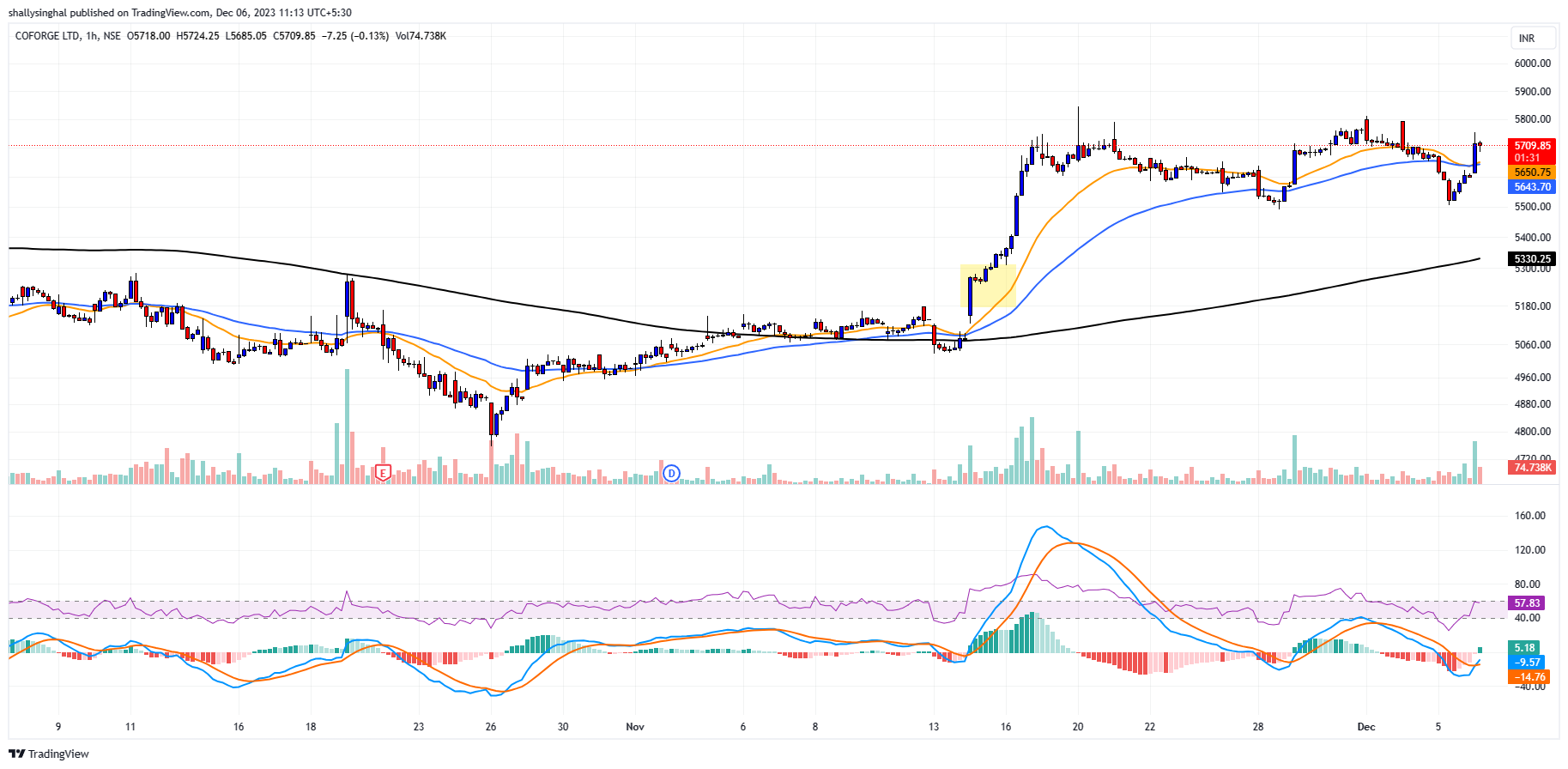Click the '22' date label on time axis
This screenshot has width=1568, height=769.
pyautogui.click(x=1150, y=727)
